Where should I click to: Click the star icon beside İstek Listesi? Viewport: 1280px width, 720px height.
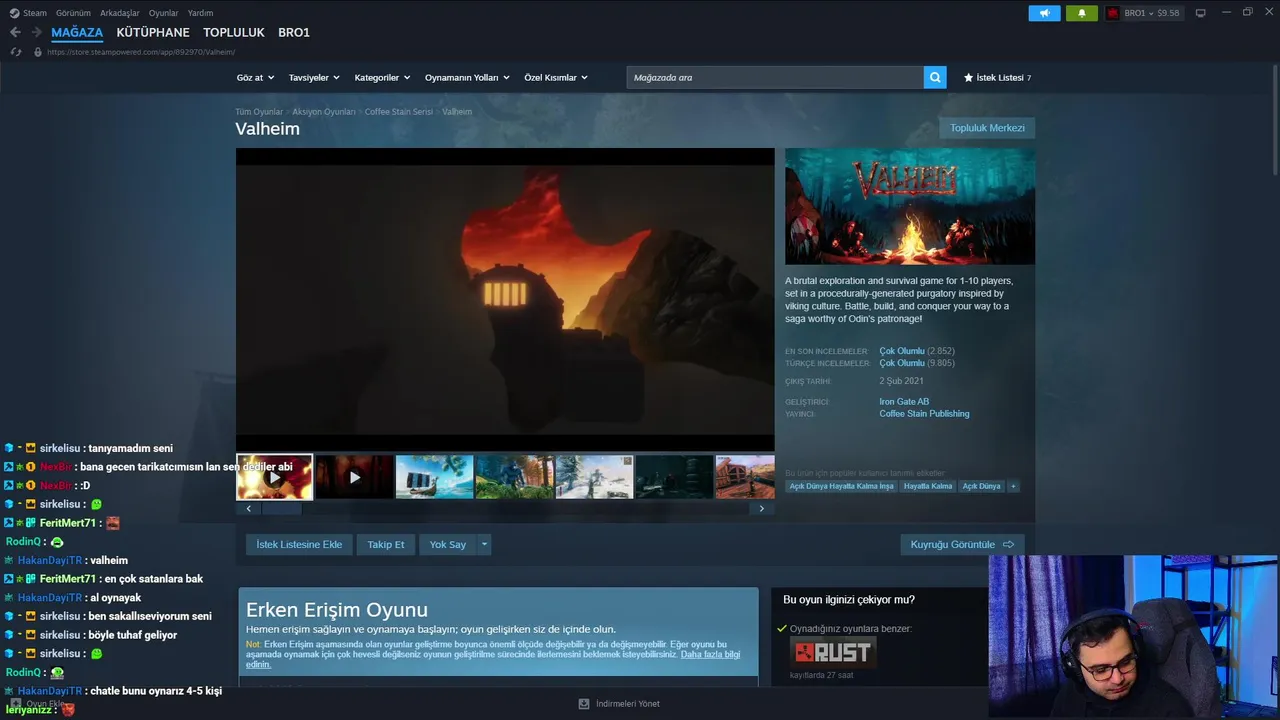point(968,77)
